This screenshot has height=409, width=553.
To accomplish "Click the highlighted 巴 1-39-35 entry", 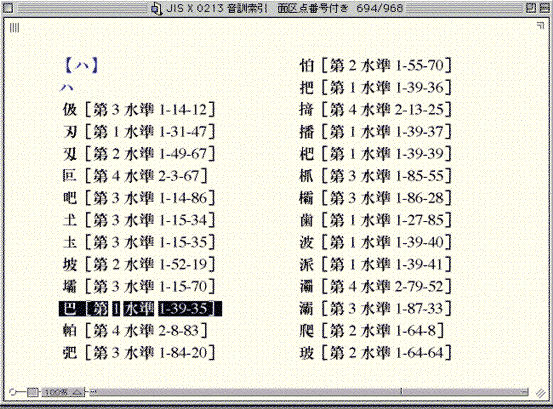I will coord(140,309).
